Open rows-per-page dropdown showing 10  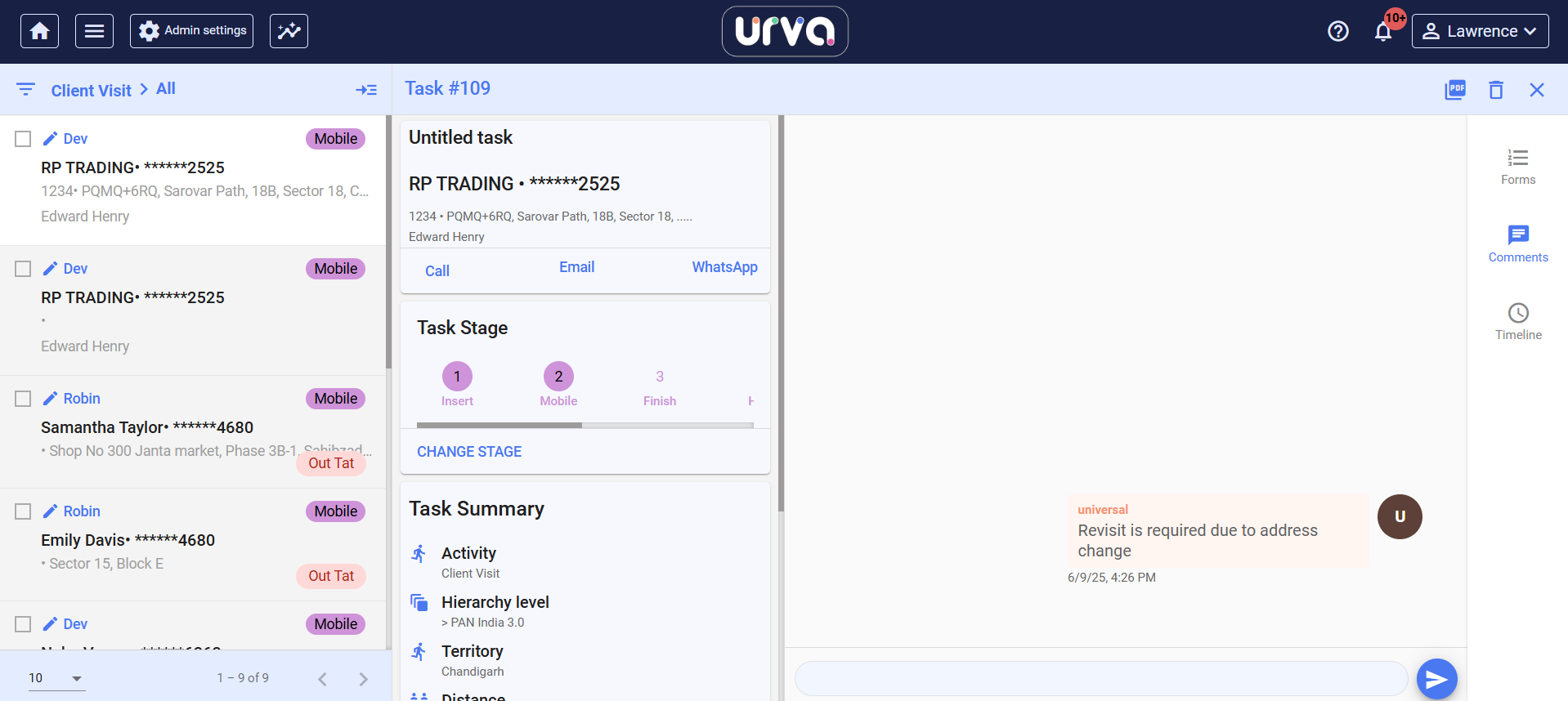tap(56, 678)
